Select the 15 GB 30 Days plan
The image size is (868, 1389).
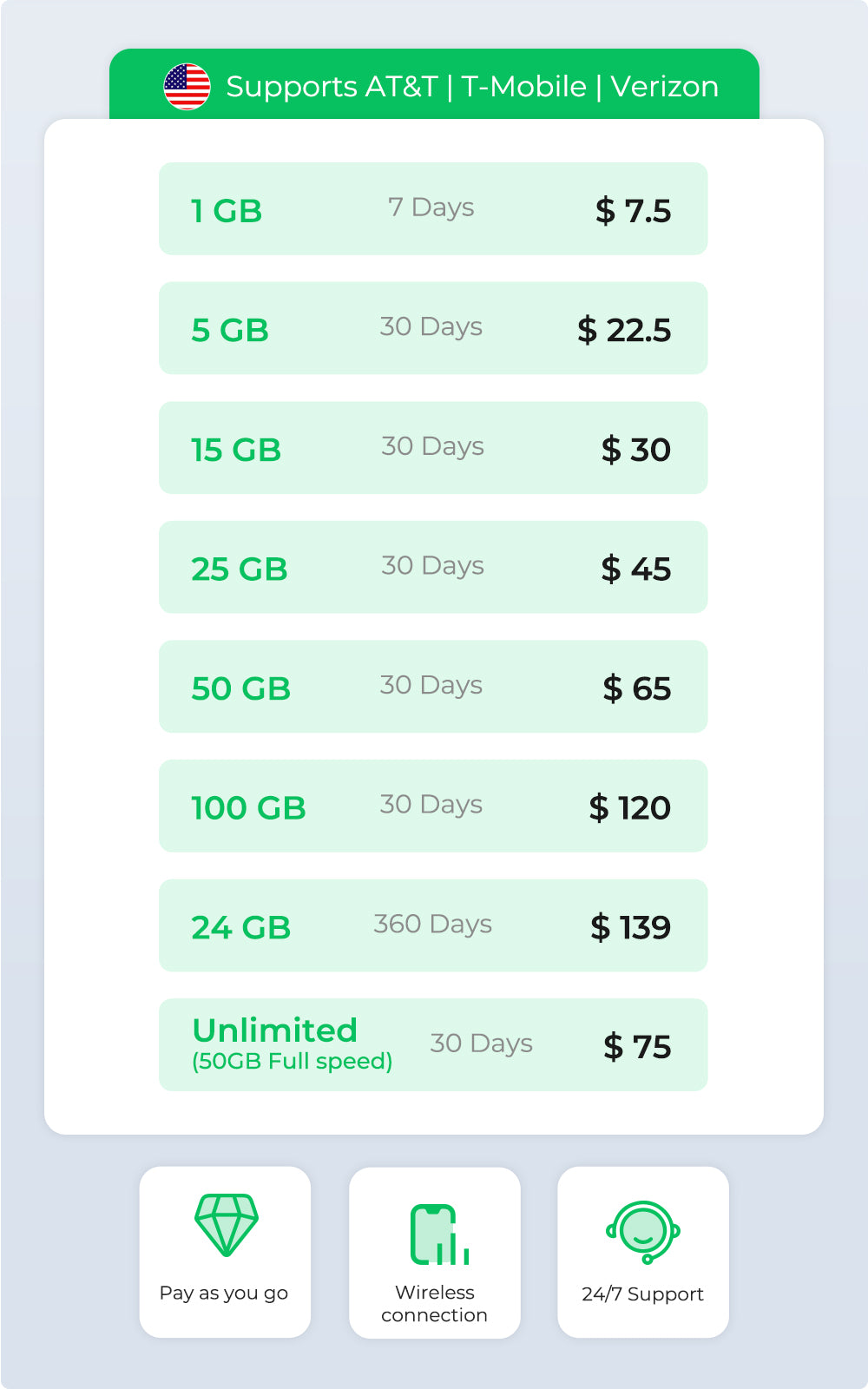pos(433,448)
